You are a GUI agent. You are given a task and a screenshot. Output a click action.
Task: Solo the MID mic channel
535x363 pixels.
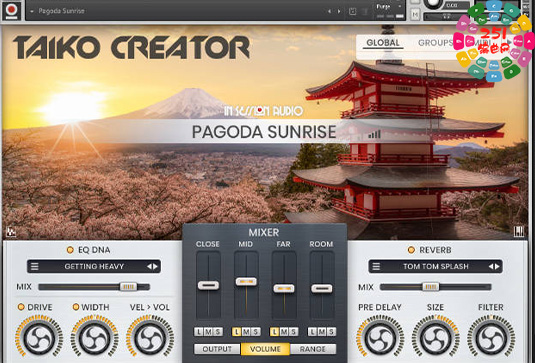[x=255, y=332]
